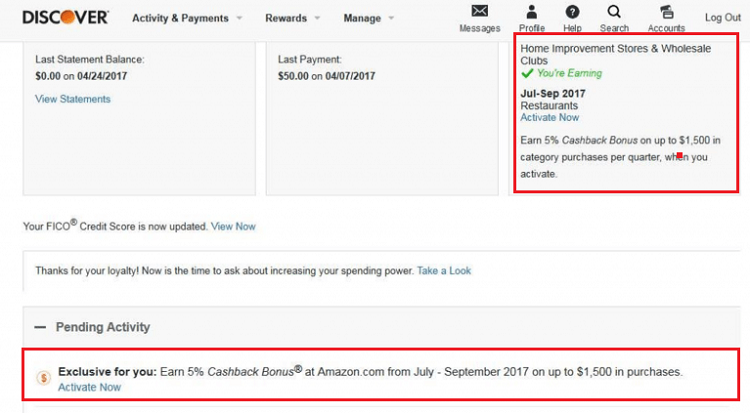The height and width of the screenshot is (413, 750).
Task: Expand the Manage dropdown arrow
Action: [x=391, y=18]
